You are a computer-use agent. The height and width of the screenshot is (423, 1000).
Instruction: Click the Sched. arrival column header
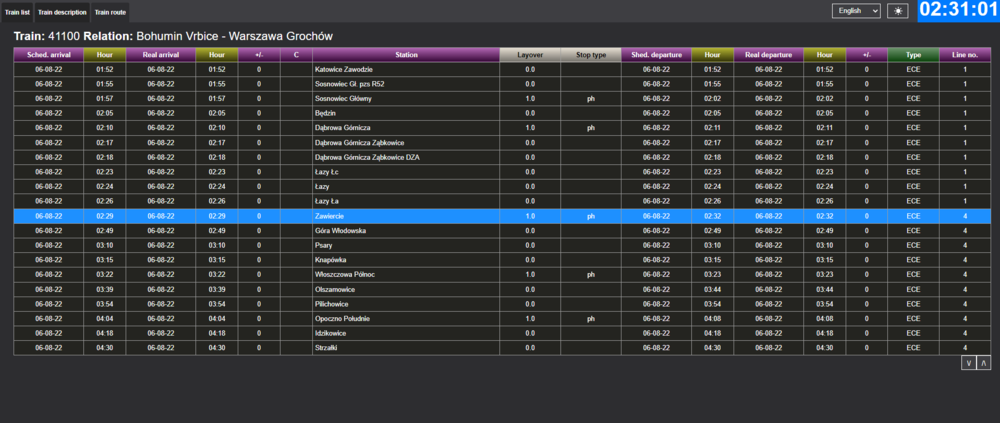(x=48, y=55)
